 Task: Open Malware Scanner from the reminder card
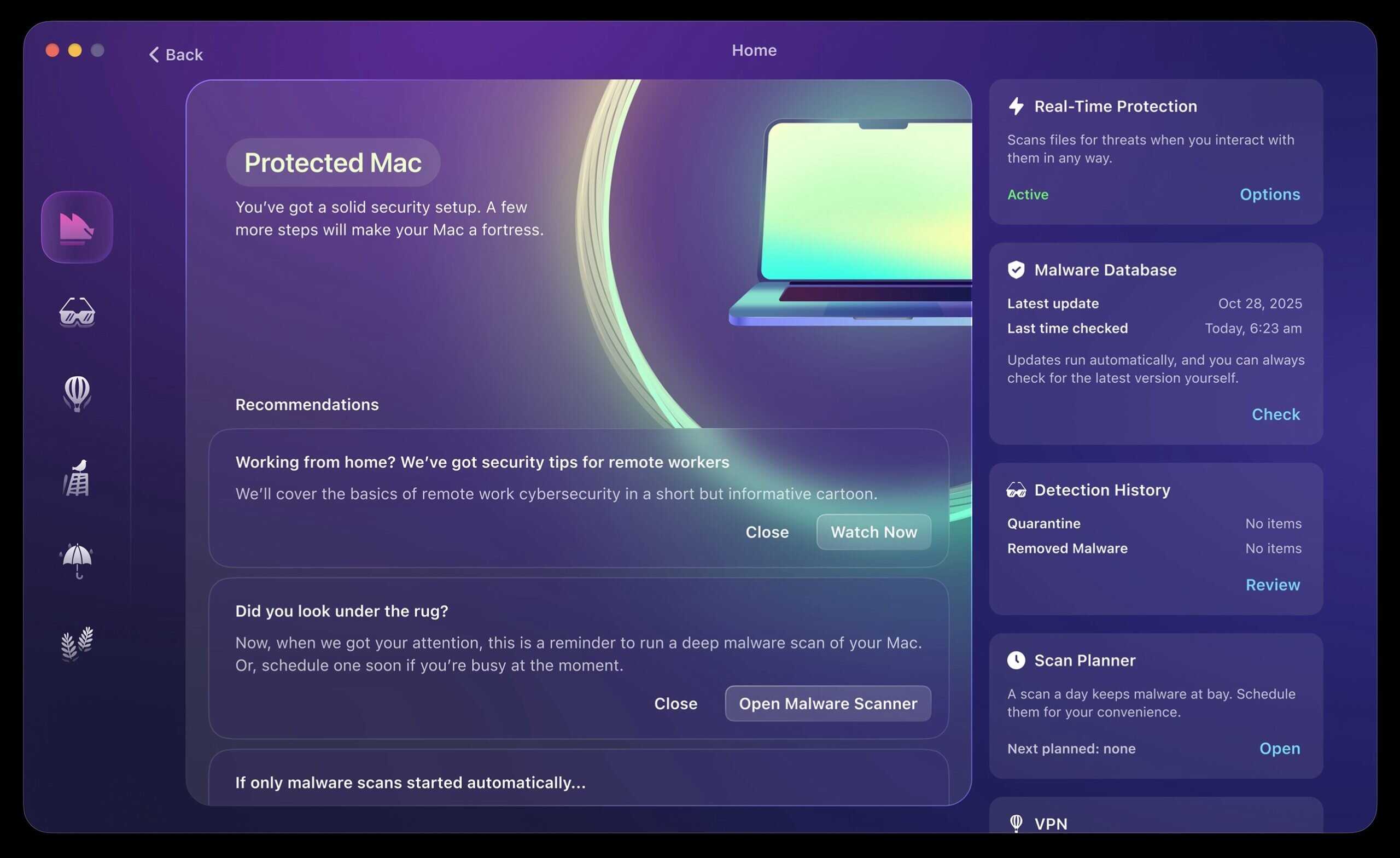(827, 703)
